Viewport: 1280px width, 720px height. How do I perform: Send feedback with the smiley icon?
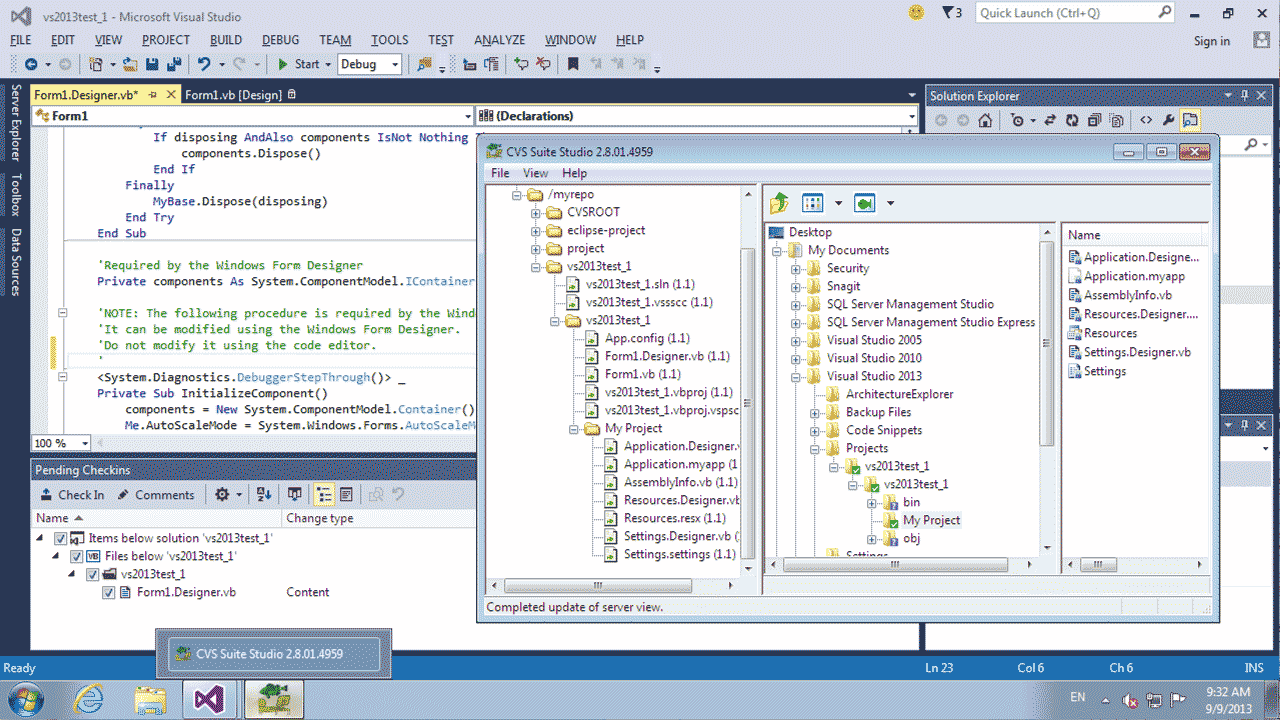tap(916, 12)
